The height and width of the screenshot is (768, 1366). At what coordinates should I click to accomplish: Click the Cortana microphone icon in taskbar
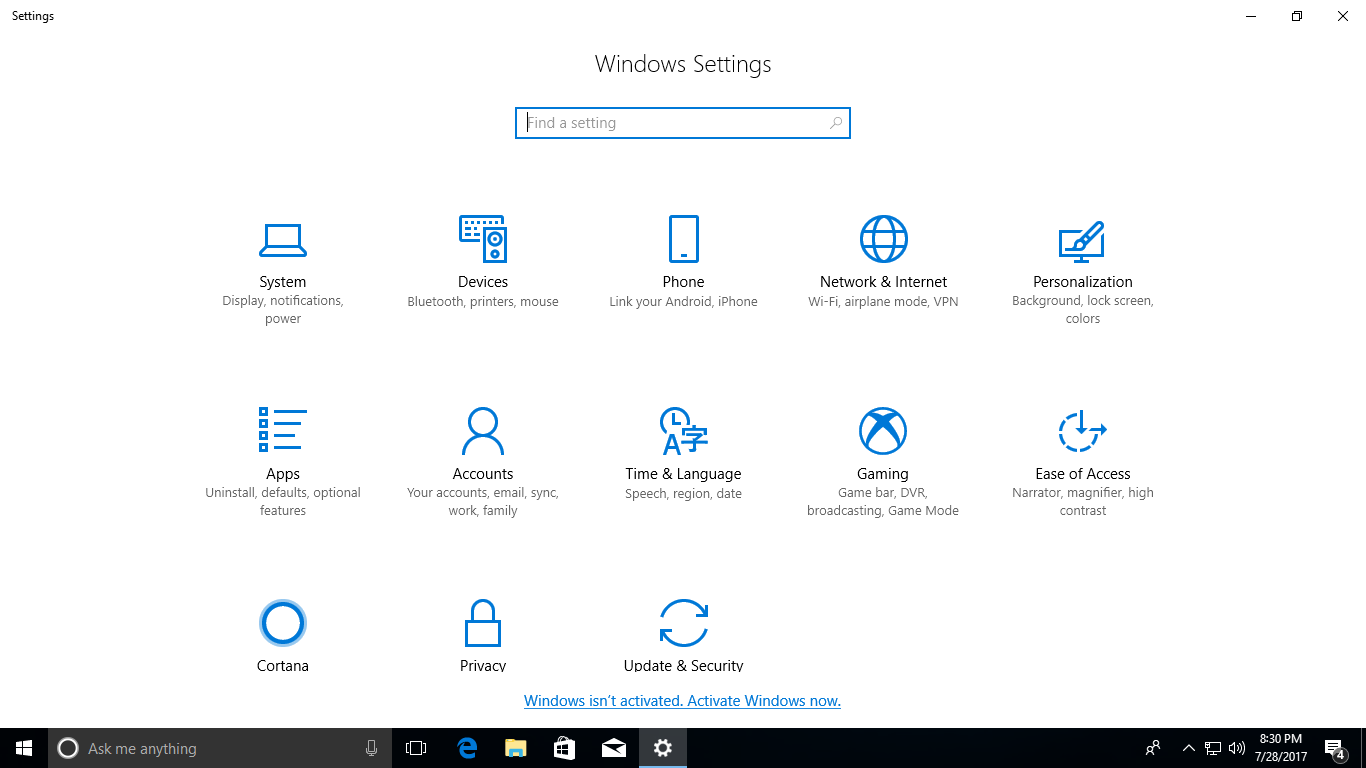[x=371, y=748]
